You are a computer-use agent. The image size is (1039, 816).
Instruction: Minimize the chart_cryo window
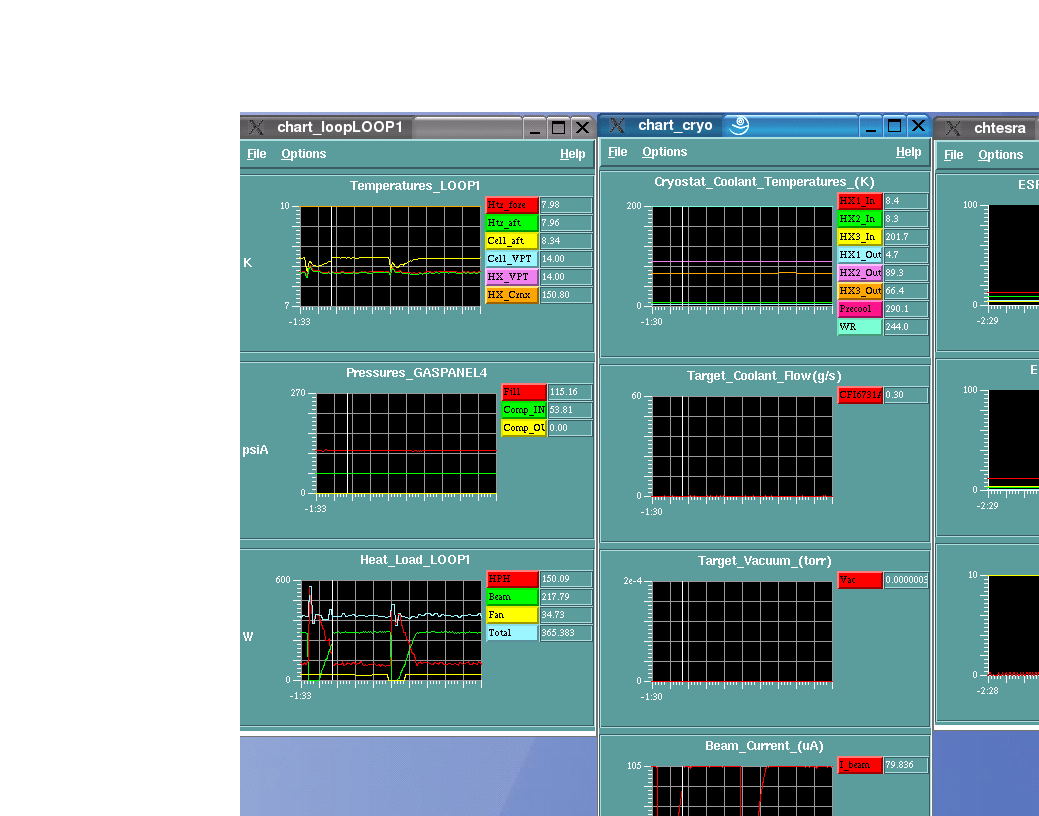871,126
